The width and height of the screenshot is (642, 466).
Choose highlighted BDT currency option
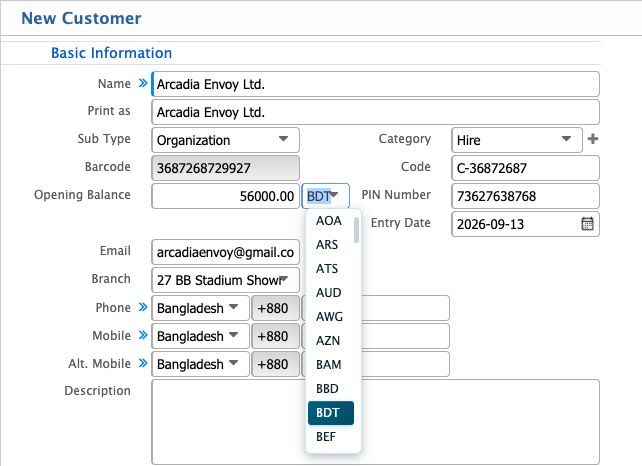(x=330, y=413)
